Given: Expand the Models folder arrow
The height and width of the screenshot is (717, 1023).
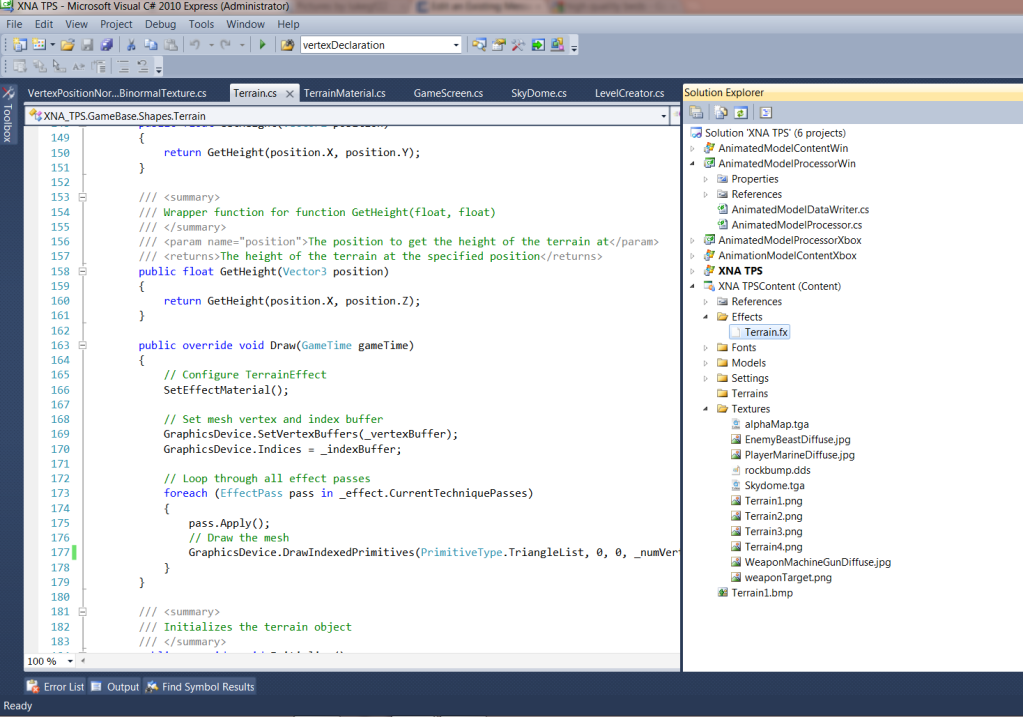Looking at the screenshot, I should click(706, 363).
